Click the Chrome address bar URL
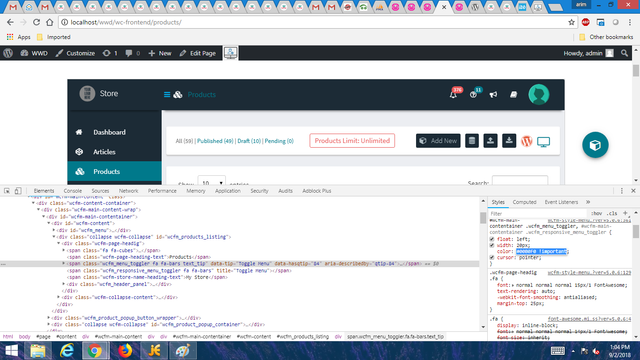Screen dimensions: 640x360 [x=126, y=22]
